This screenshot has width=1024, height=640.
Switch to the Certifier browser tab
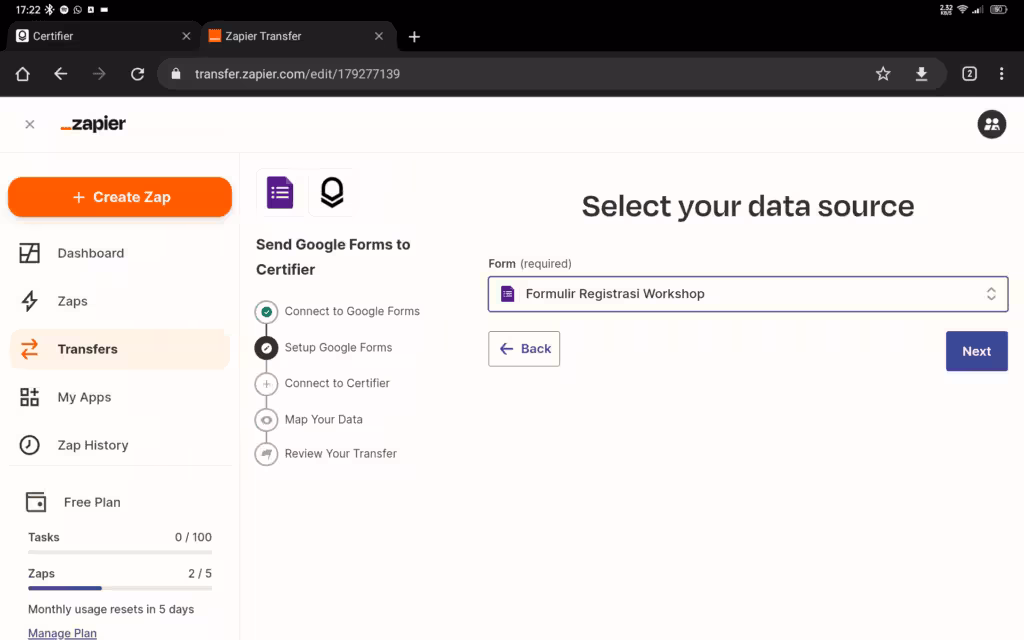[x=101, y=36]
